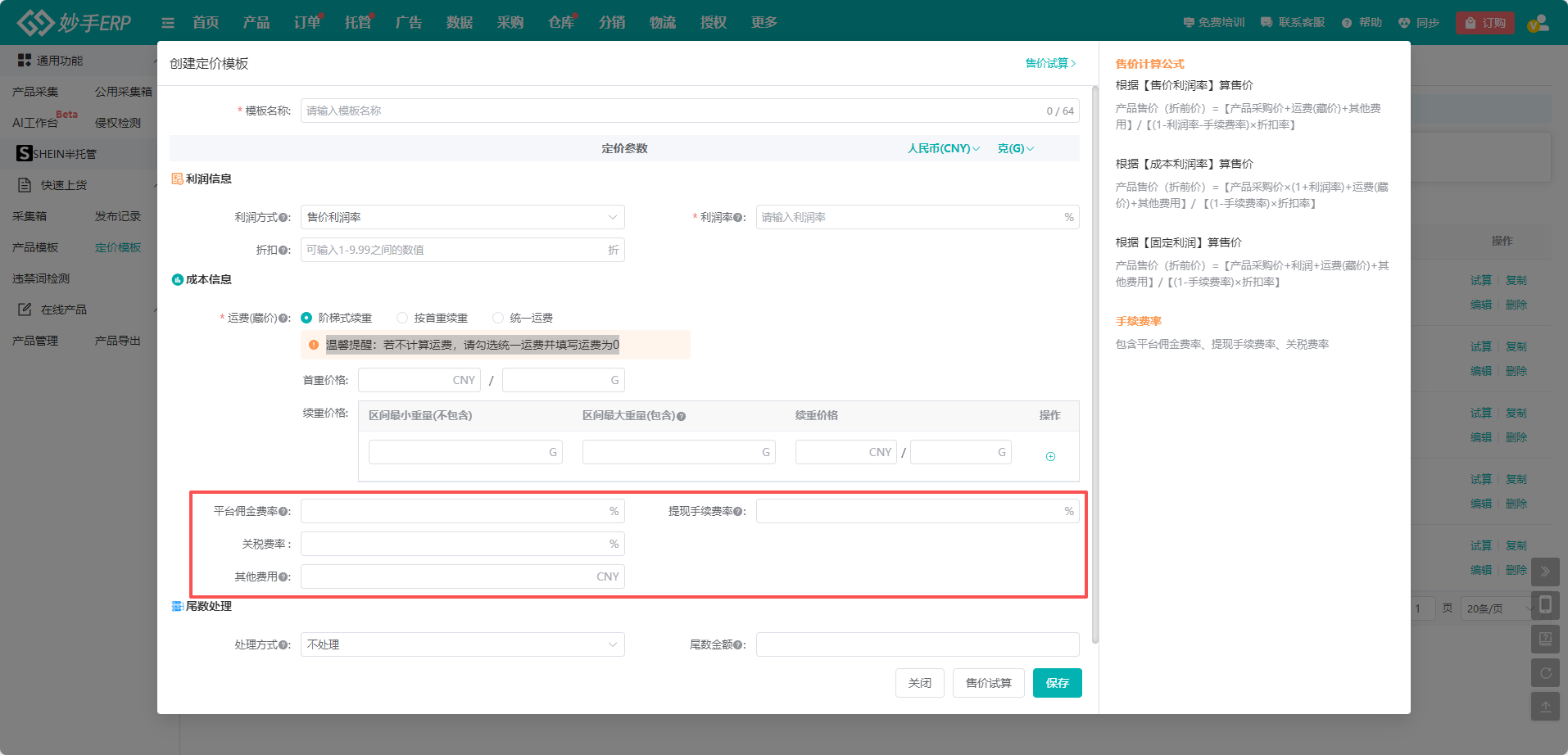The height and width of the screenshot is (755, 1568).
Task: Click the help icon beside 平台佣金费率
Action: pos(283,512)
